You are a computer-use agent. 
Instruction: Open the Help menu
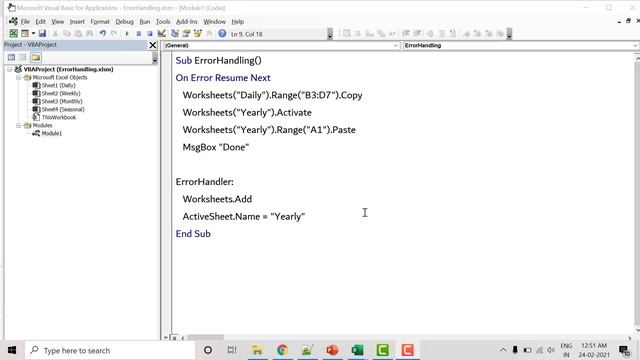tap(238, 22)
